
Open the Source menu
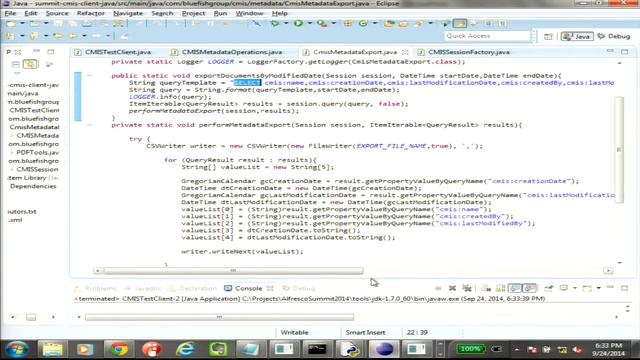click(57, 13)
